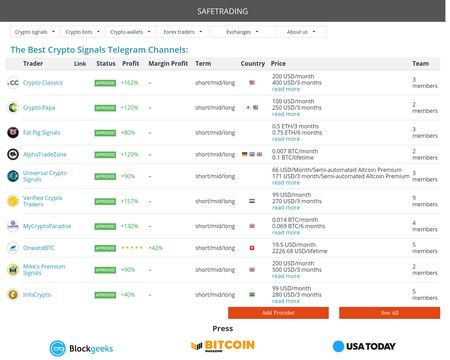Image resolution: width=450 pixels, height=360 pixels.
Task: Click Mike's Premium Signals flag icon
Action: [252, 269]
